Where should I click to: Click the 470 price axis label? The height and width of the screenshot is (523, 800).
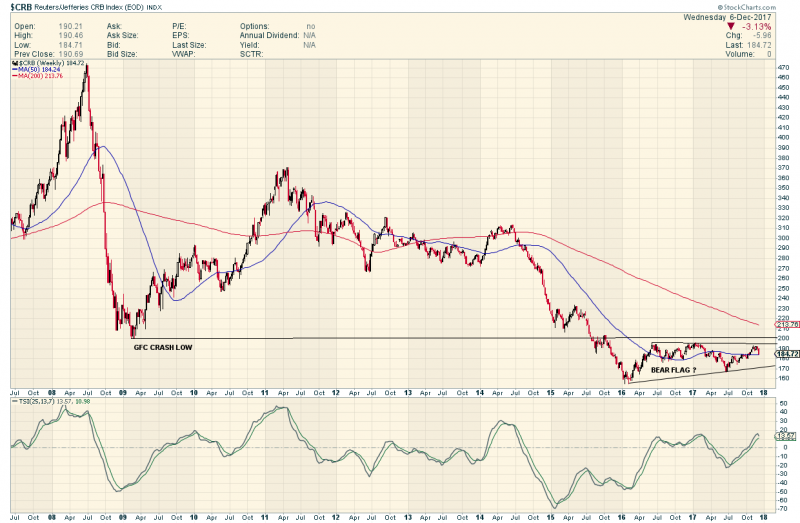pos(783,68)
